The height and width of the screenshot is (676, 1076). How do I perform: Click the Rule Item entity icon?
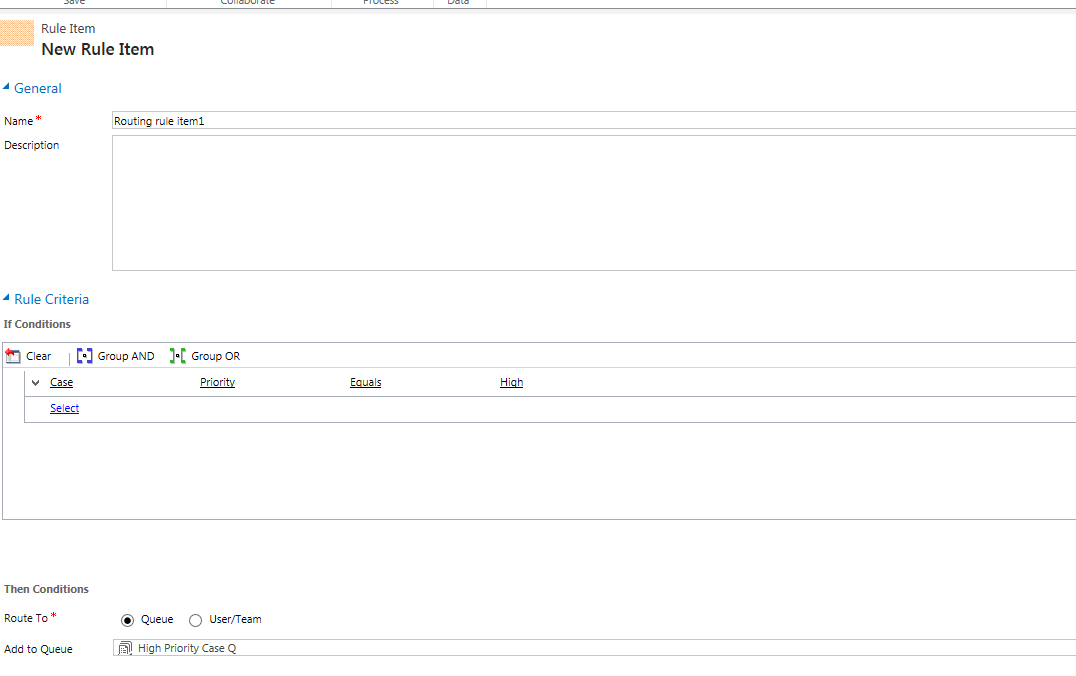(16, 34)
